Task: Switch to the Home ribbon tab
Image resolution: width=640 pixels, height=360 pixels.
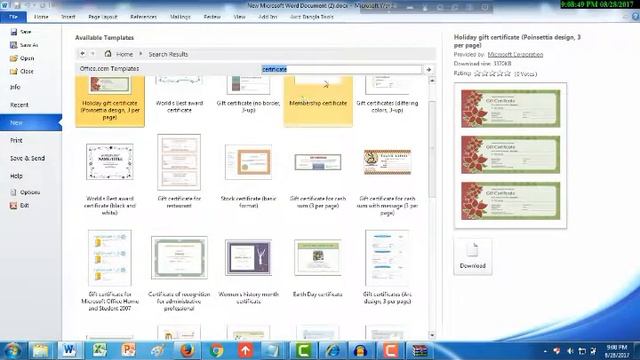Action: (x=41, y=17)
